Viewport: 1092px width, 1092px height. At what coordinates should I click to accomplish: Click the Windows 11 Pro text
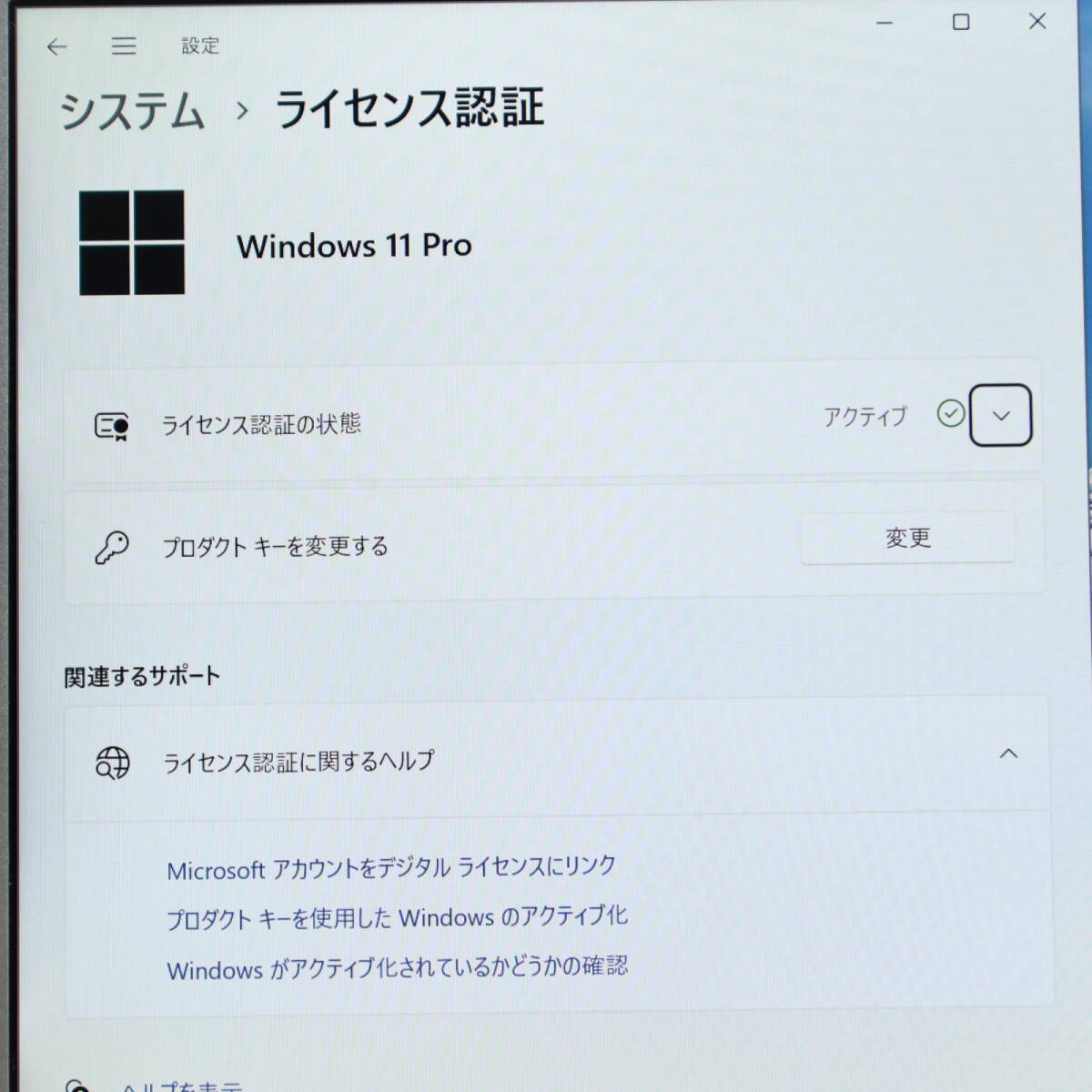click(x=354, y=246)
